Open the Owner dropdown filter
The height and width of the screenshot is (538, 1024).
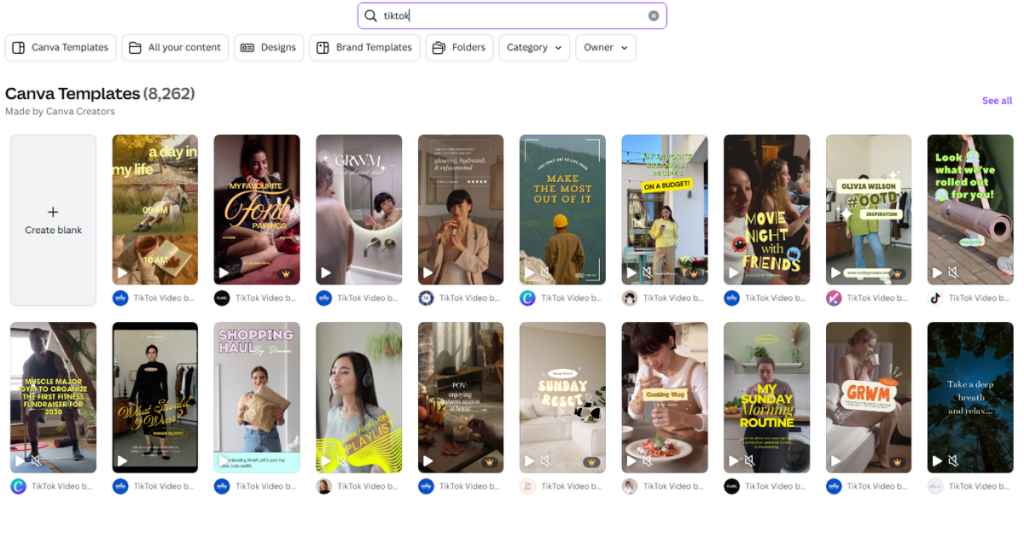605,48
